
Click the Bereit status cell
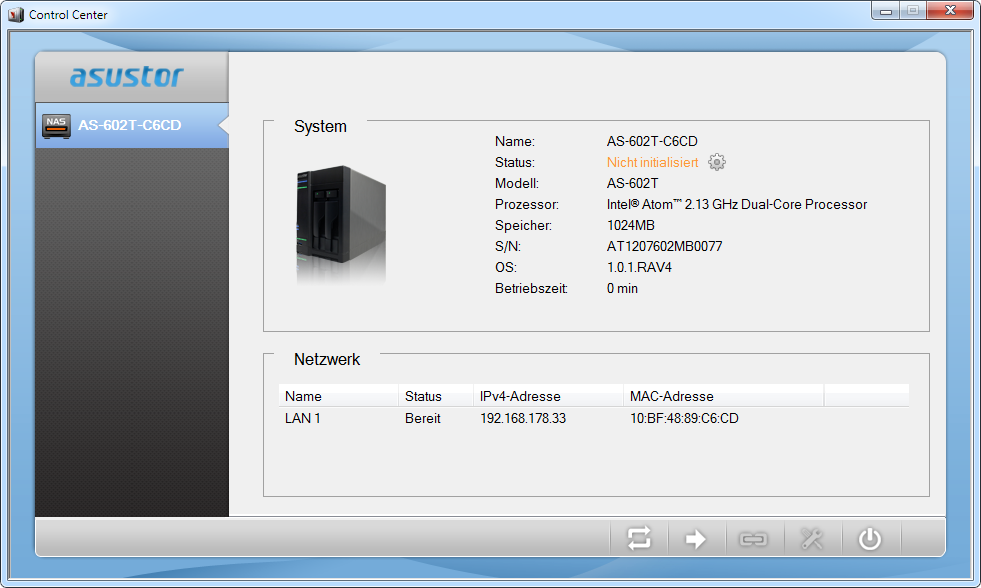point(423,418)
